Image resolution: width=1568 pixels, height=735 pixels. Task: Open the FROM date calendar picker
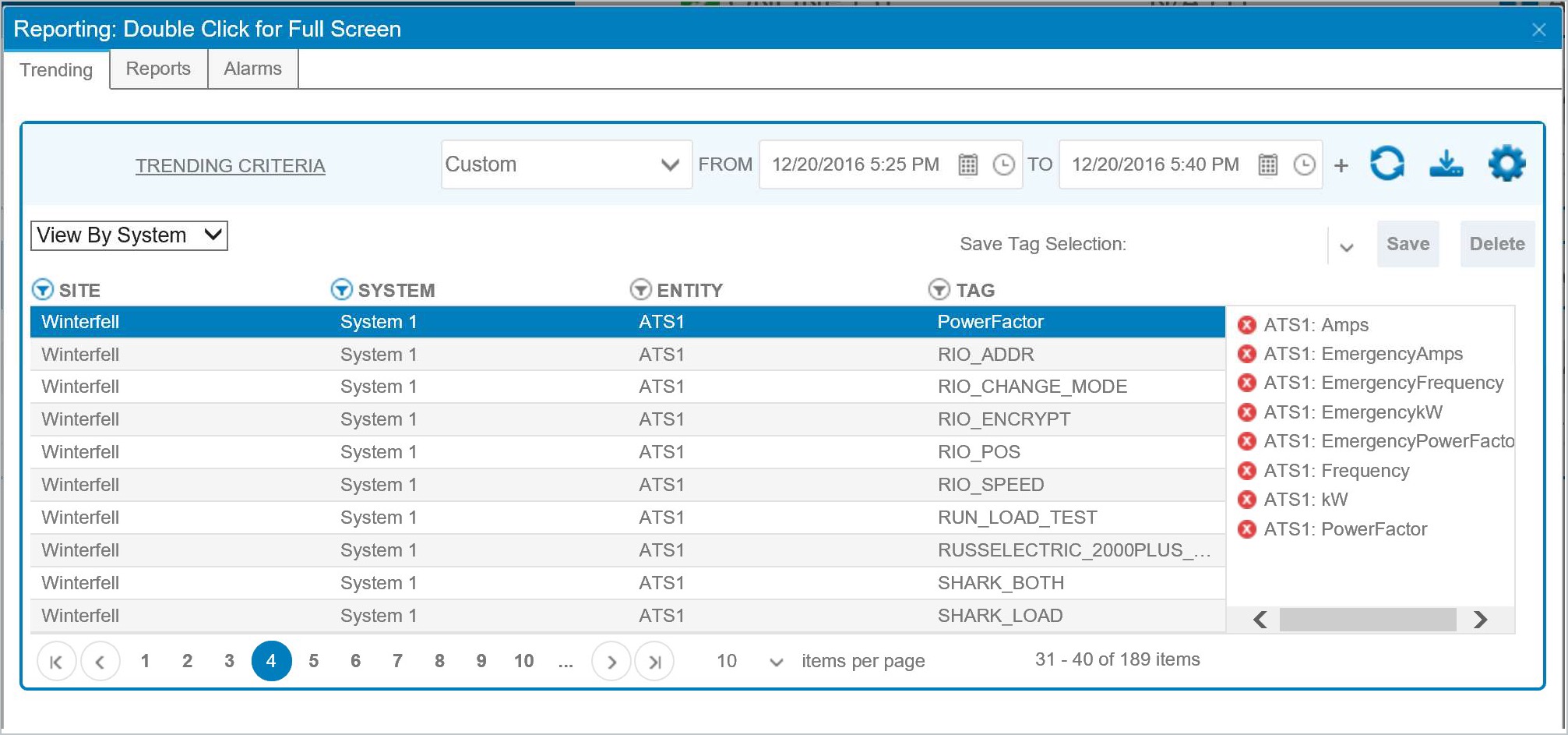coord(967,164)
